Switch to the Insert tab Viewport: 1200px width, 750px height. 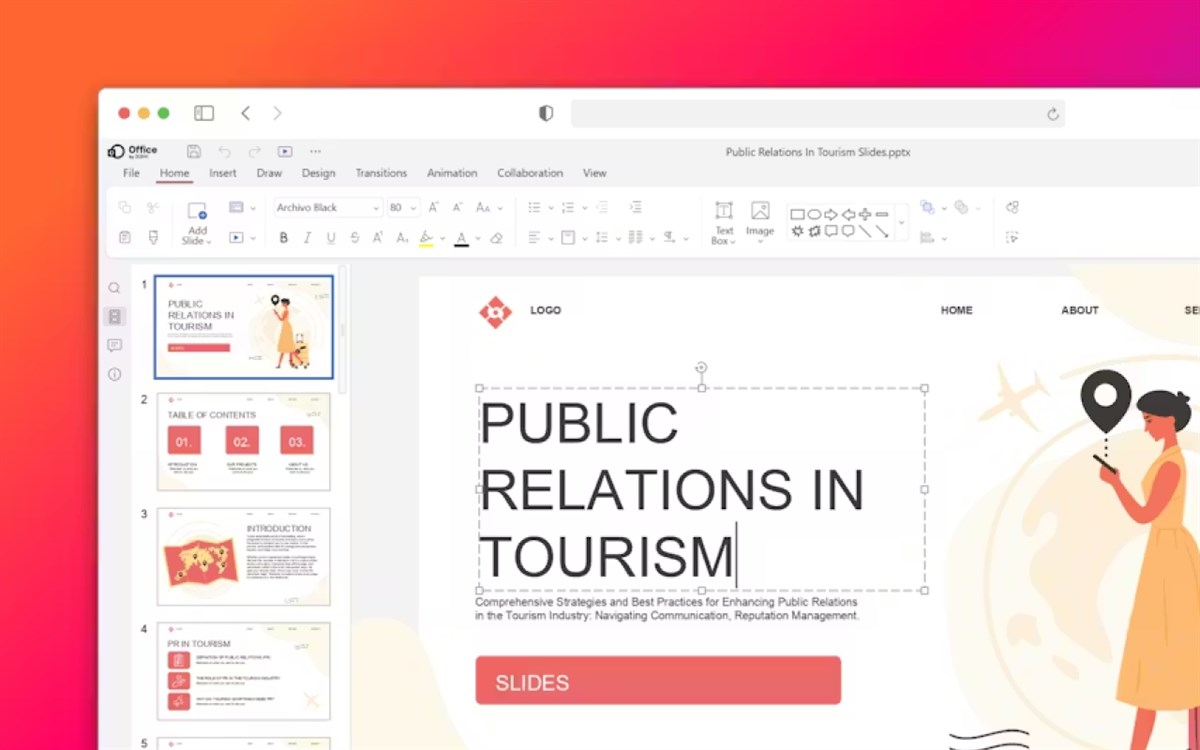pos(223,173)
